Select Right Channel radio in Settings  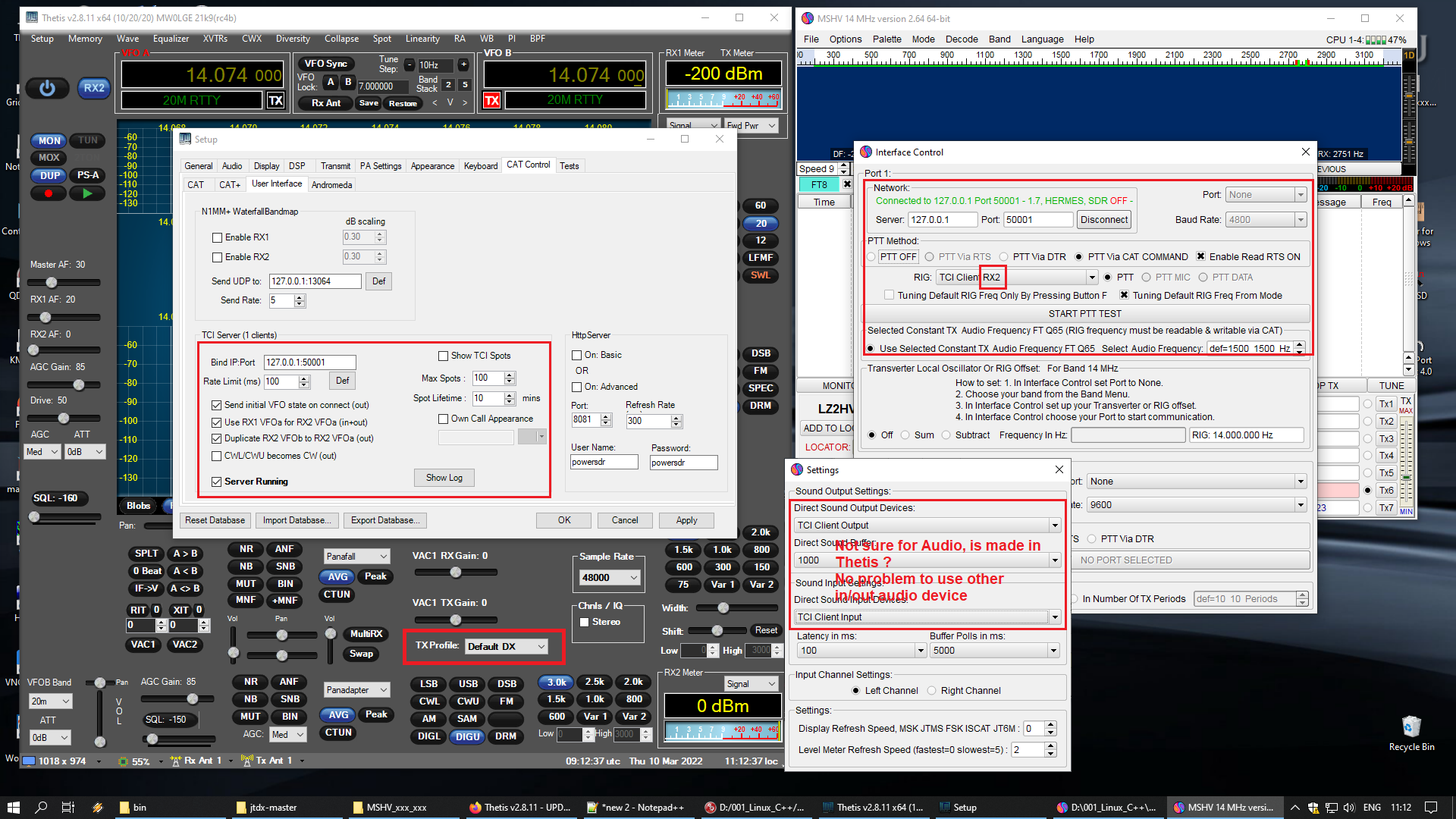pos(932,691)
